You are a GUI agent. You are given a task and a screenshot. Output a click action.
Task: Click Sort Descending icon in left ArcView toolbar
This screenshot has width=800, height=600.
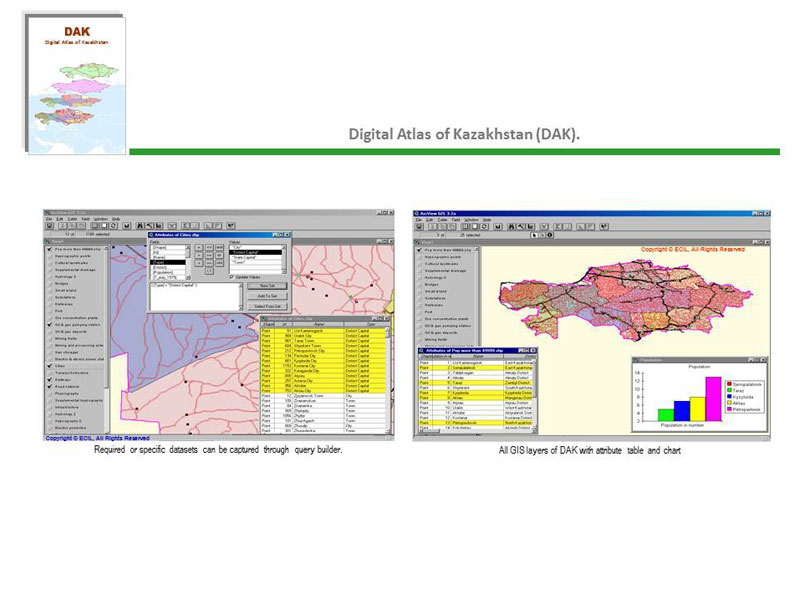(218, 226)
